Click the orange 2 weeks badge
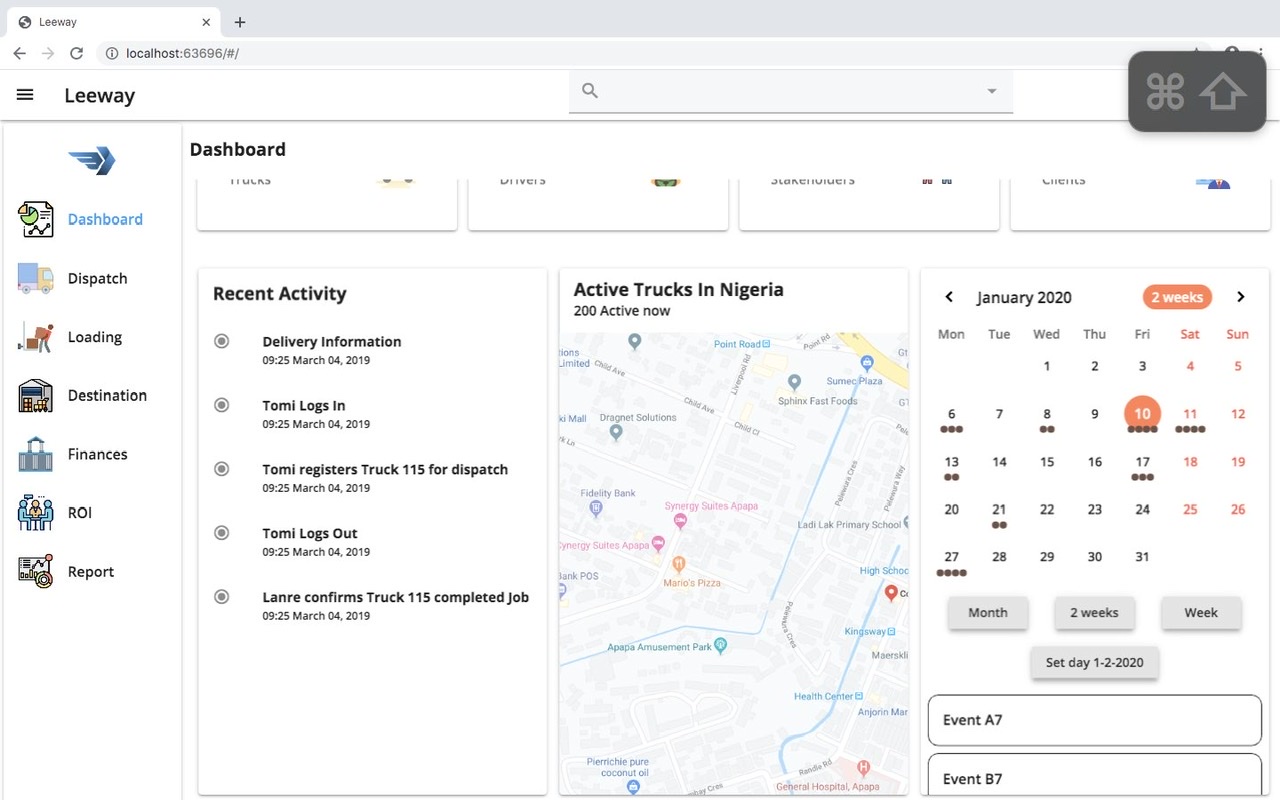 point(1177,297)
